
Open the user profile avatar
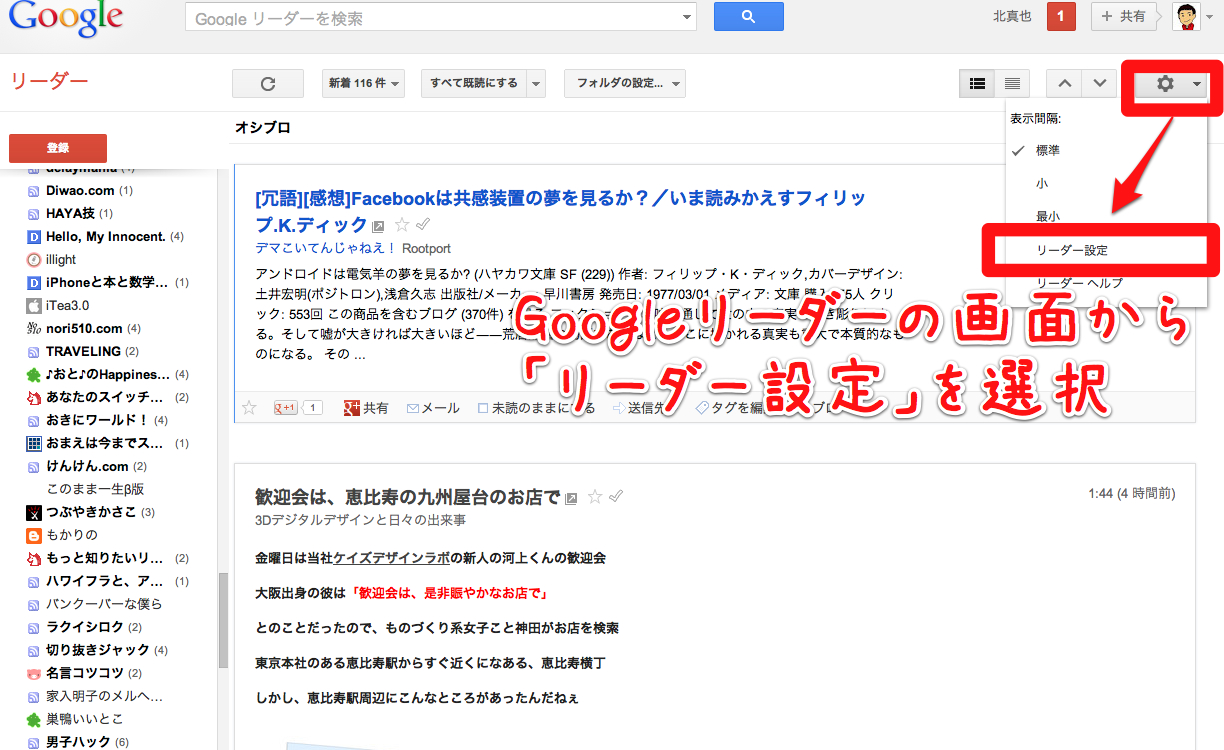coord(1186,17)
